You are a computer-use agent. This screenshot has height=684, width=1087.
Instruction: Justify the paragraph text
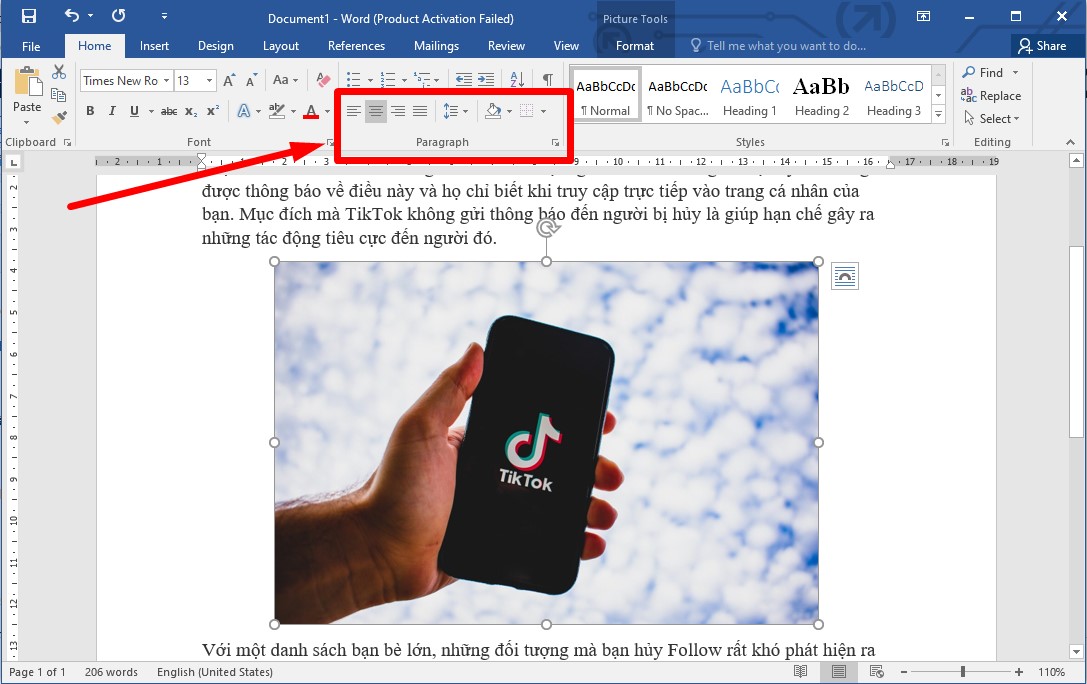[x=420, y=111]
